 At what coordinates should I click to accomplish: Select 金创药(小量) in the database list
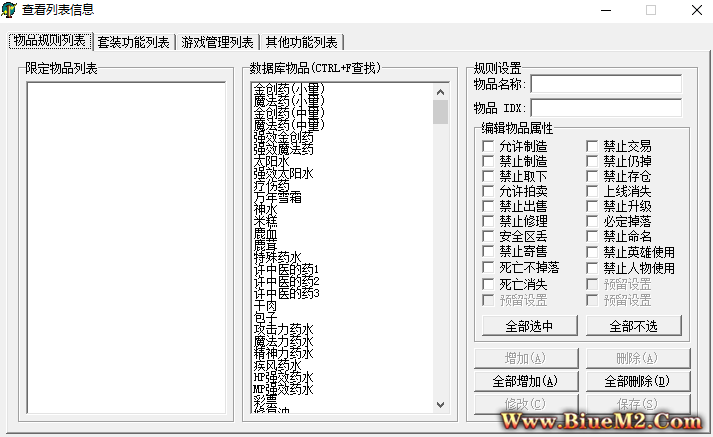pyautogui.click(x=289, y=89)
